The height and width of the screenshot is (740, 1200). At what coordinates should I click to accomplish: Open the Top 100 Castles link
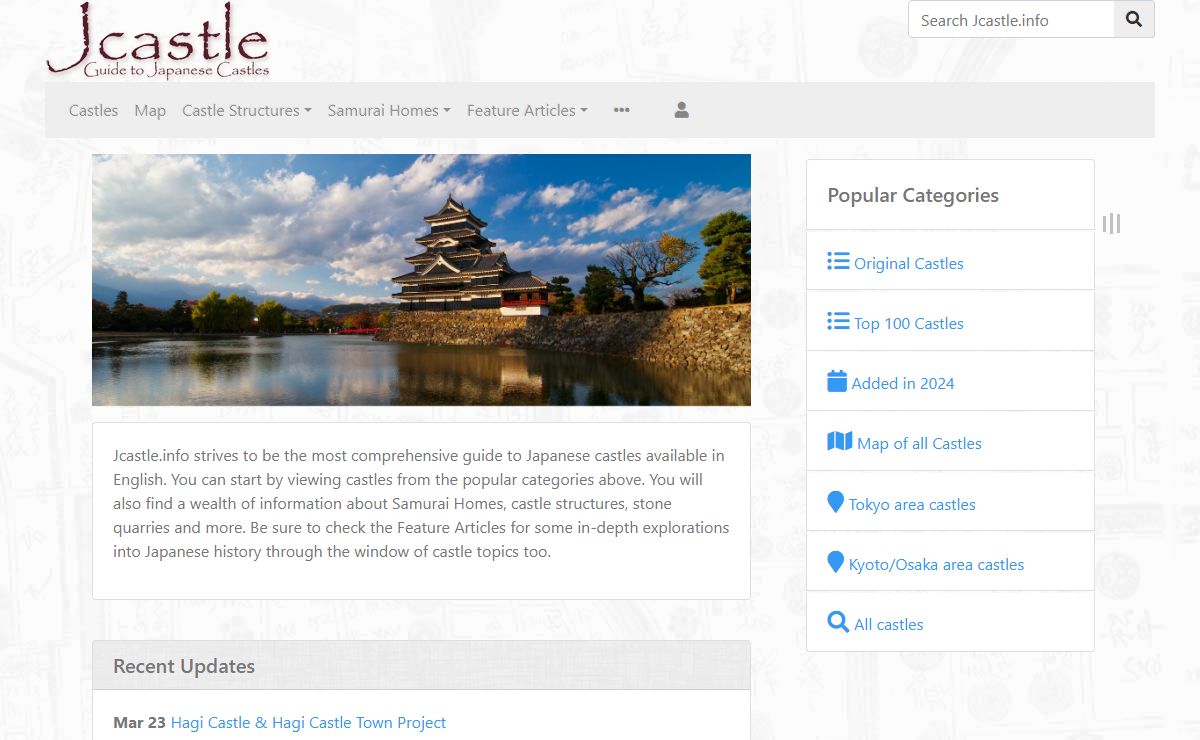tap(909, 323)
